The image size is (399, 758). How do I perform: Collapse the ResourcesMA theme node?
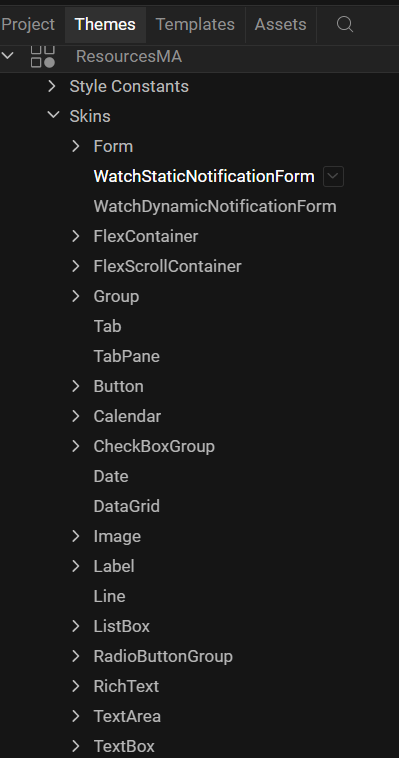point(8,56)
